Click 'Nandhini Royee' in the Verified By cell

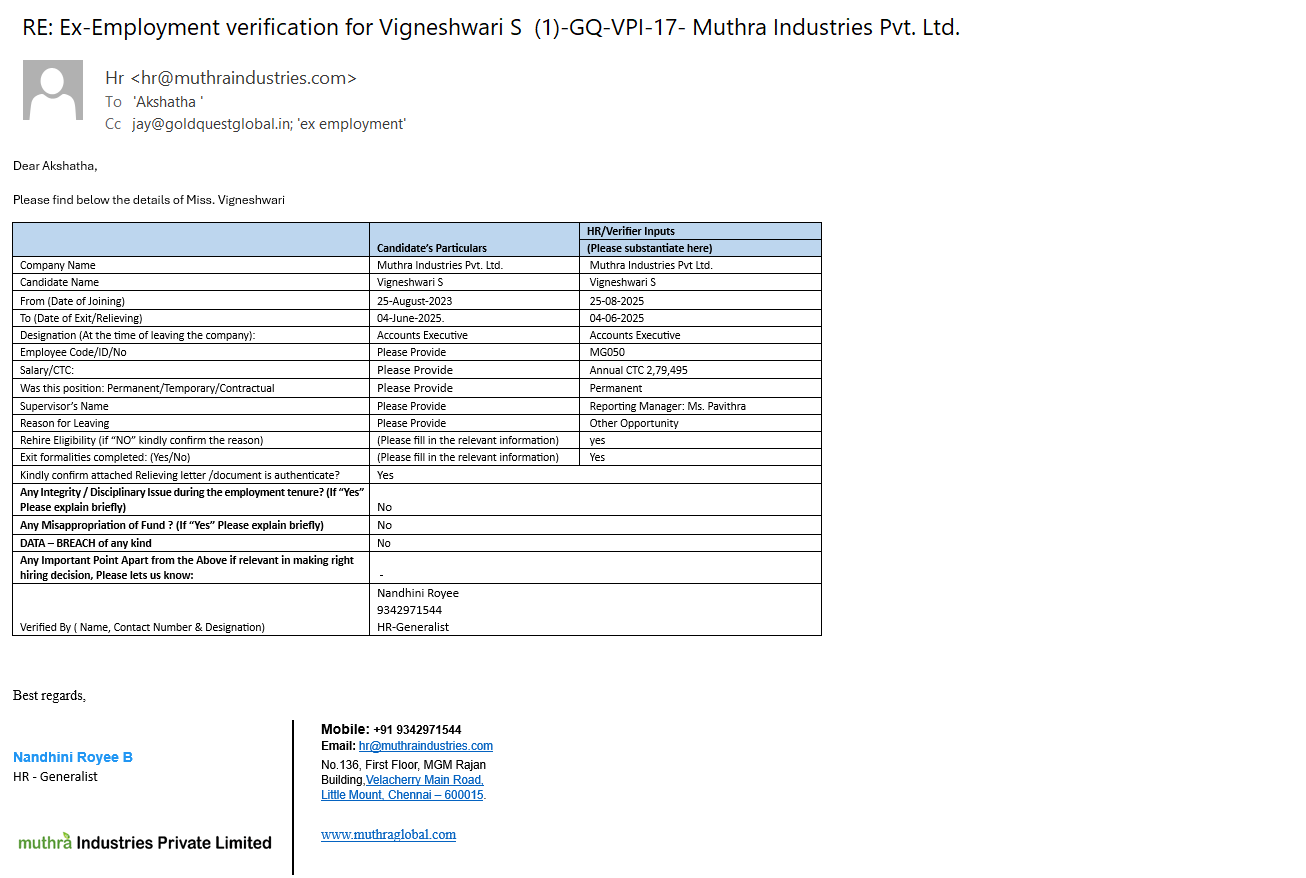(418, 593)
